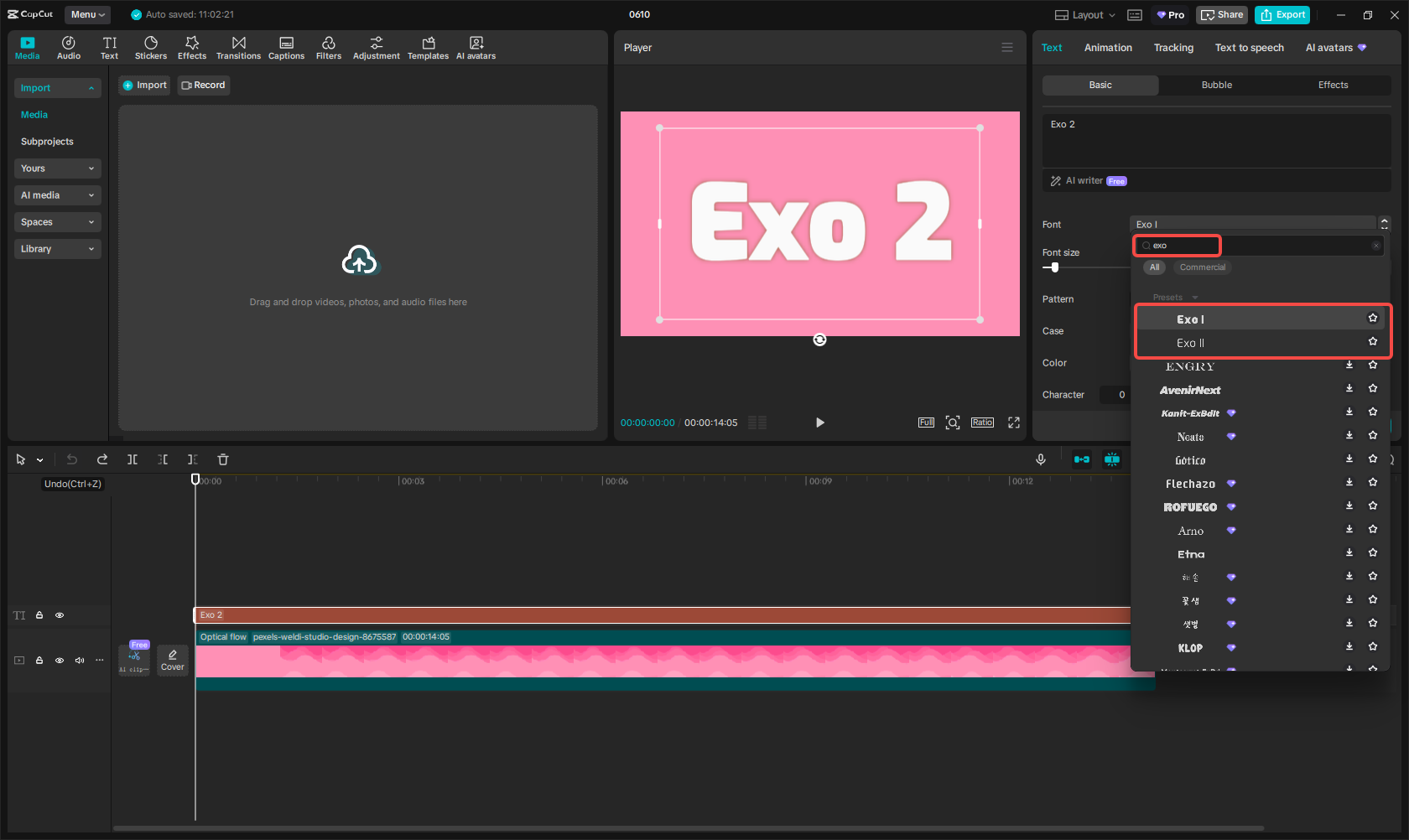The height and width of the screenshot is (840, 1409).
Task: Download the Flechazo font
Action: pyautogui.click(x=1349, y=482)
